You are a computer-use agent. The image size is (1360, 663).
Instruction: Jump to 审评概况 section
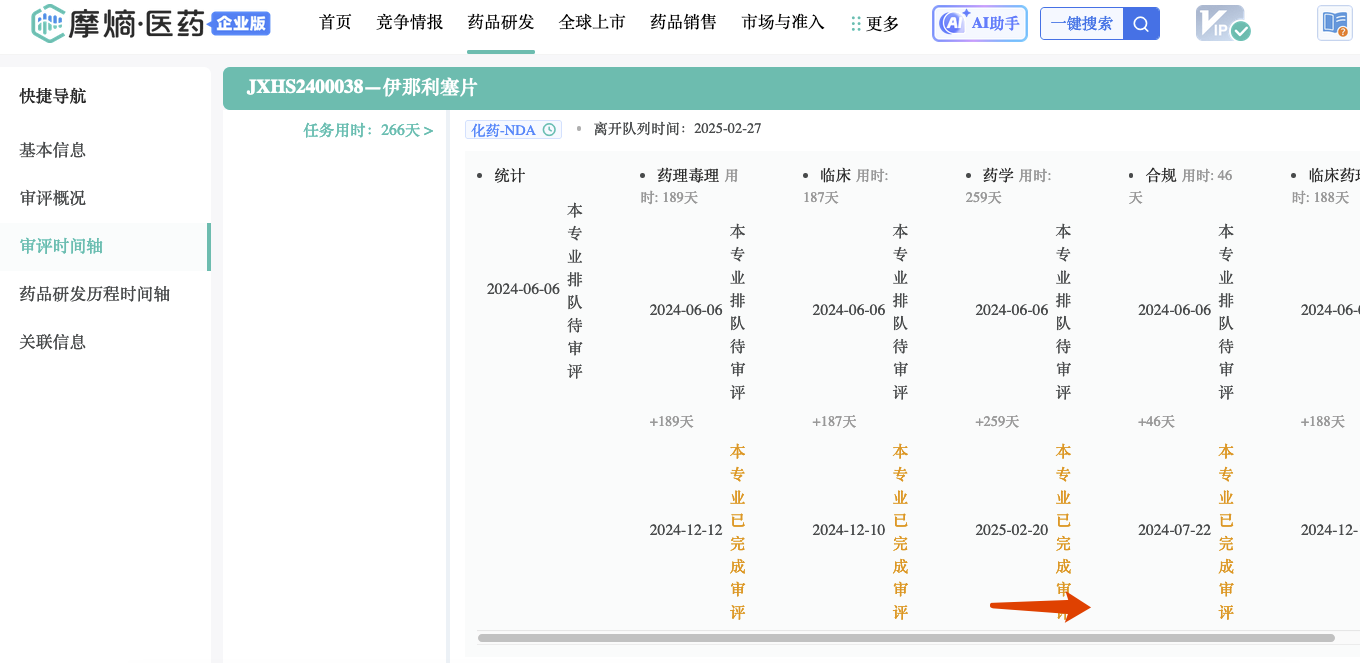point(53,198)
